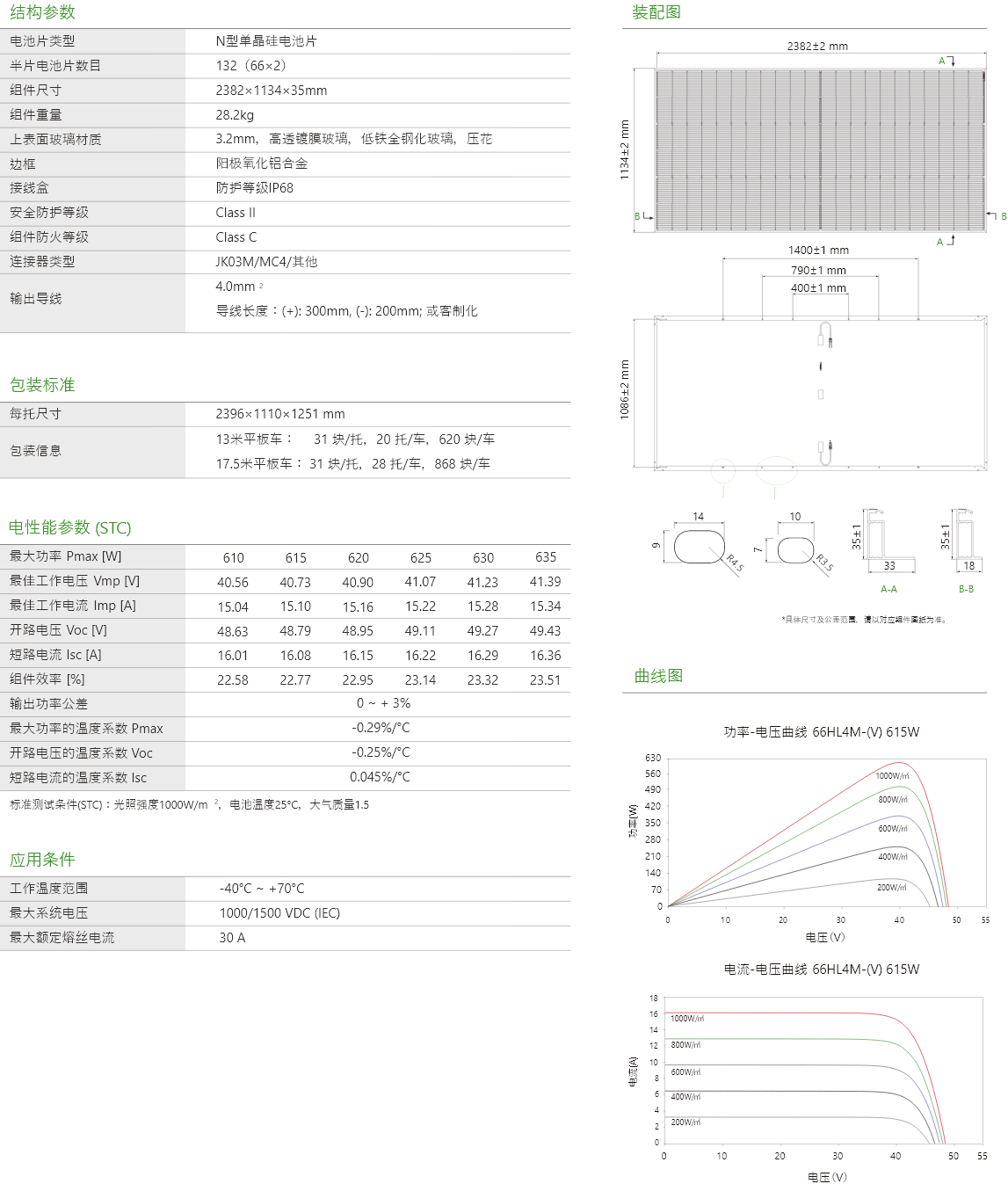Click the top junction box connector icon
The image size is (1008, 1184).
click(x=824, y=335)
